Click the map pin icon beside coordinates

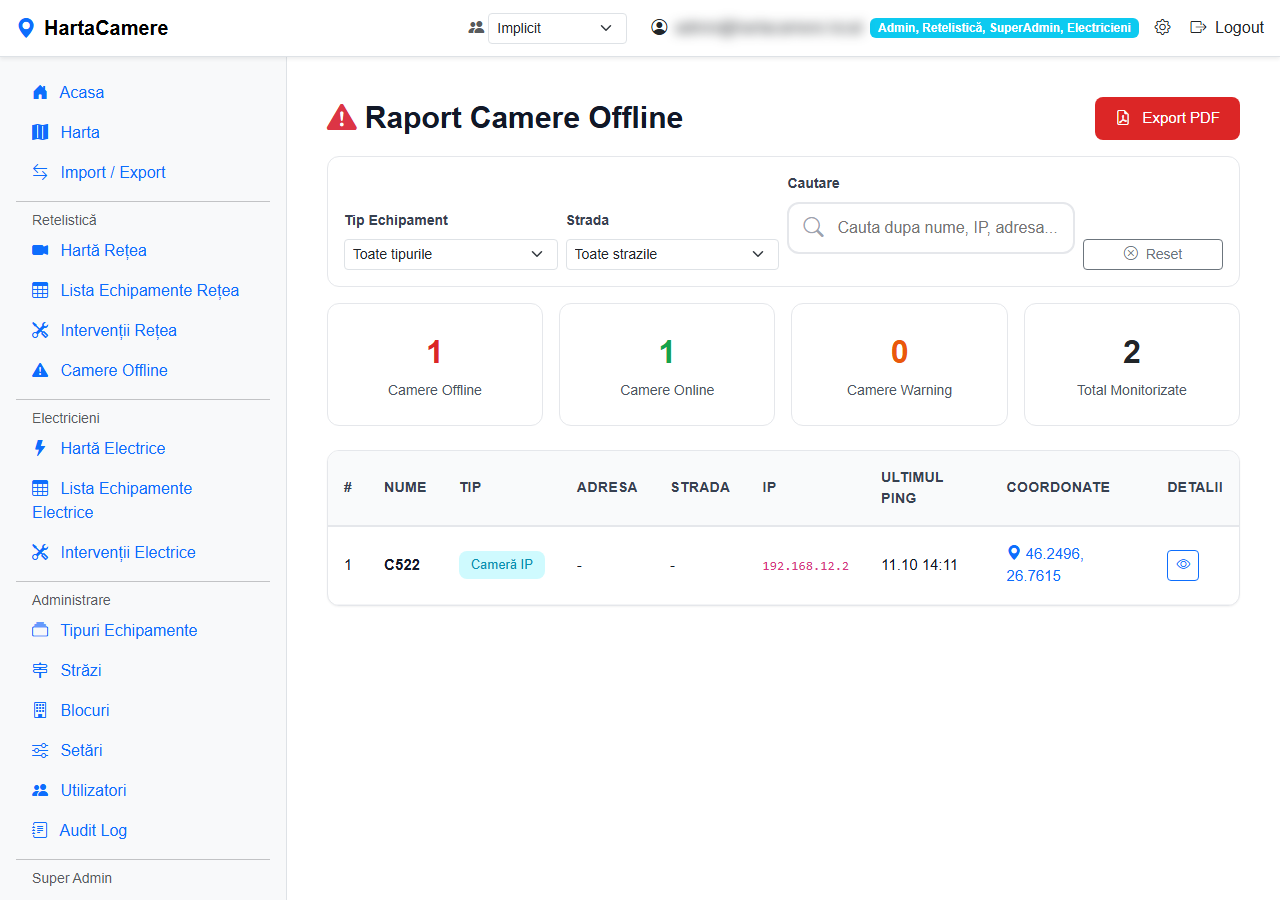coord(1014,552)
